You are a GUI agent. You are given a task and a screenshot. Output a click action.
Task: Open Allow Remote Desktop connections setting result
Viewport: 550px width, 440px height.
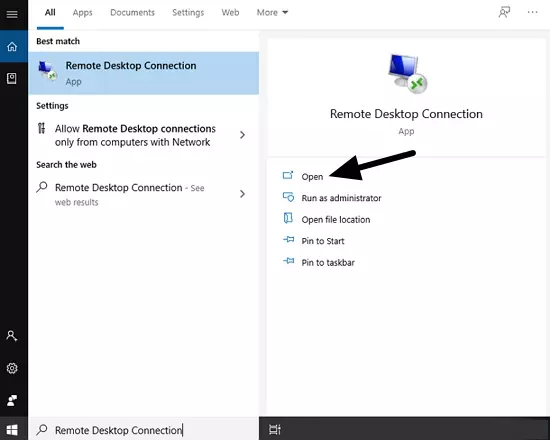pyautogui.click(x=144, y=135)
